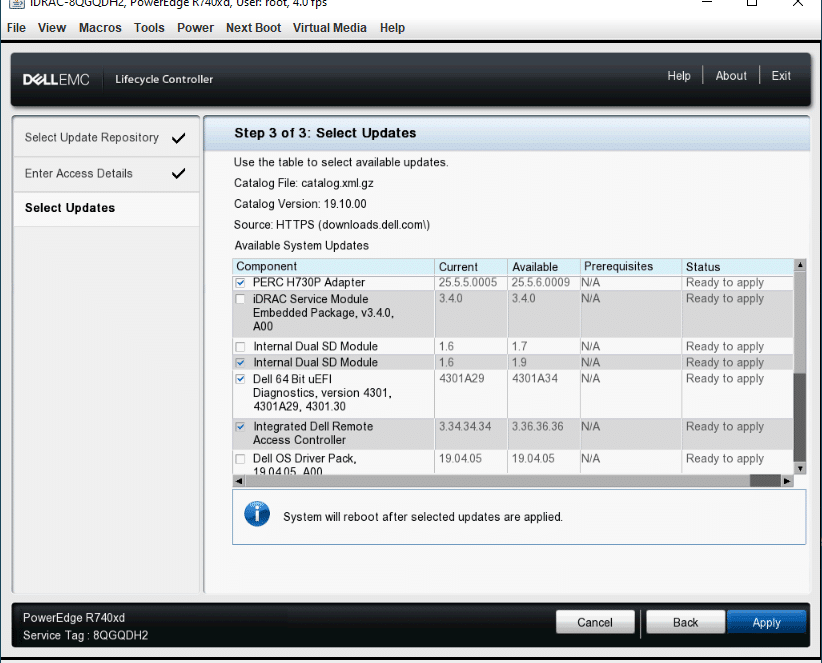The height and width of the screenshot is (663, 822).
Task: Click the Help link in Lifecycle Controller header
Action: tap(679, 76)
